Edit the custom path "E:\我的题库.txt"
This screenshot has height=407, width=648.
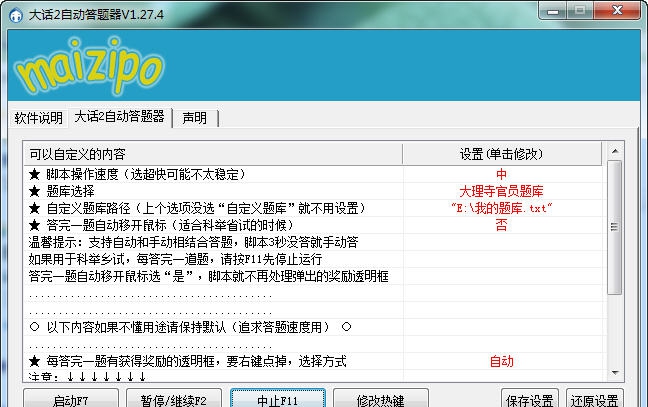coord(502,208)
